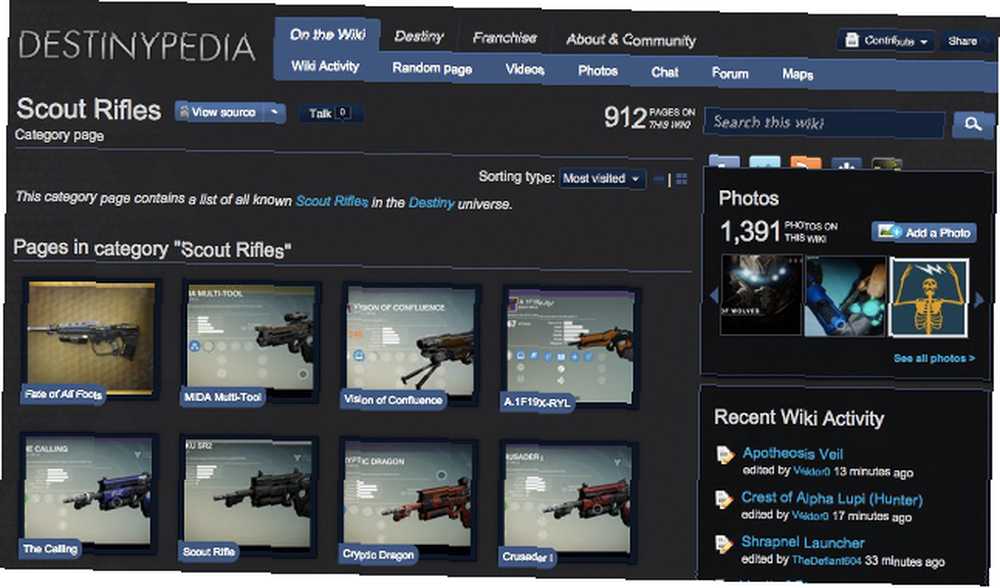Open the Talk page button
The height and width of the screenshot is (588, 1000).
click(x=330, y=114)
